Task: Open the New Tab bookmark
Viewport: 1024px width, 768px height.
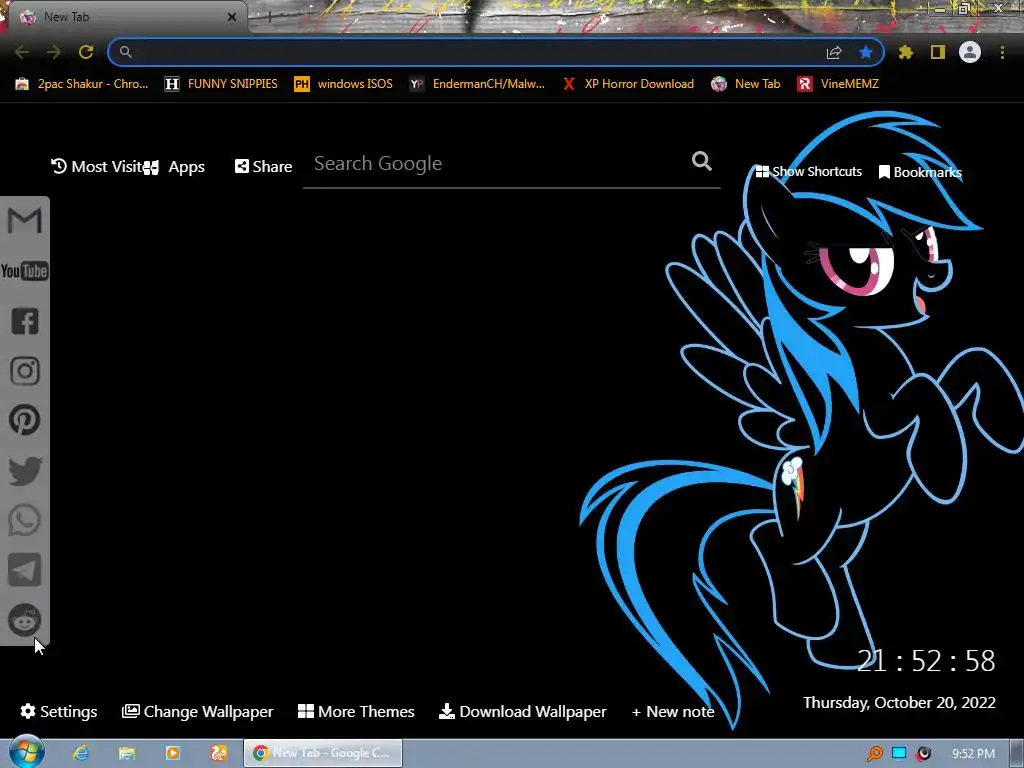Action: click(x=746, y=84)
